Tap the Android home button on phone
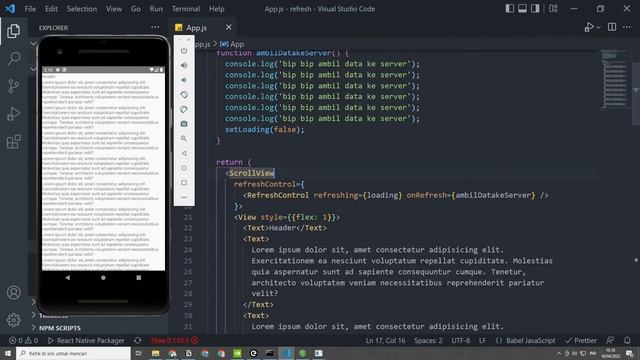The image size is (640, 360). point(103,278)
